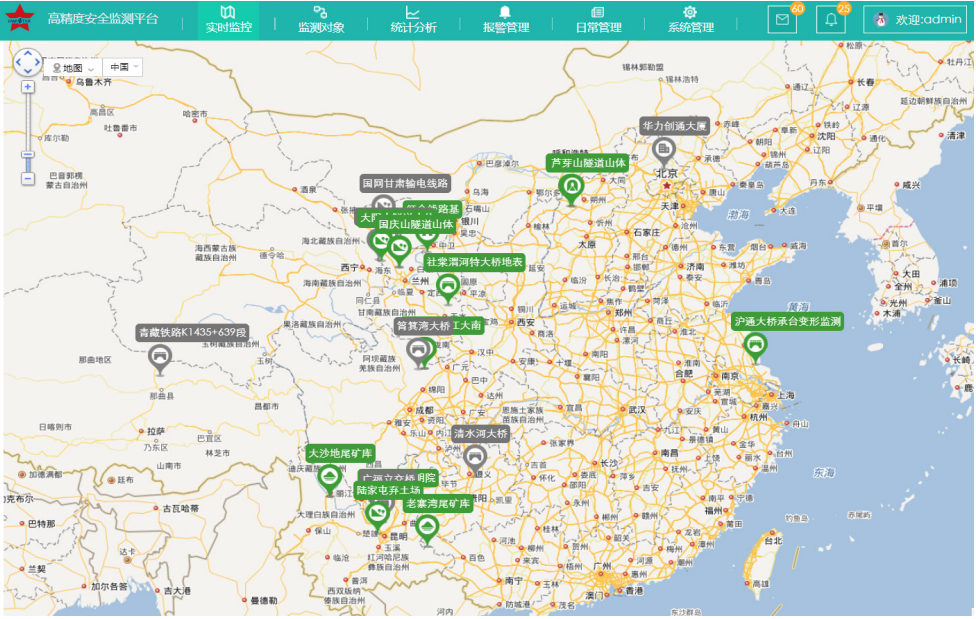Click the 沪通大桥承台变形监测 bridge marker
Viewport: 976px width, 619px height.
[755, 346]
